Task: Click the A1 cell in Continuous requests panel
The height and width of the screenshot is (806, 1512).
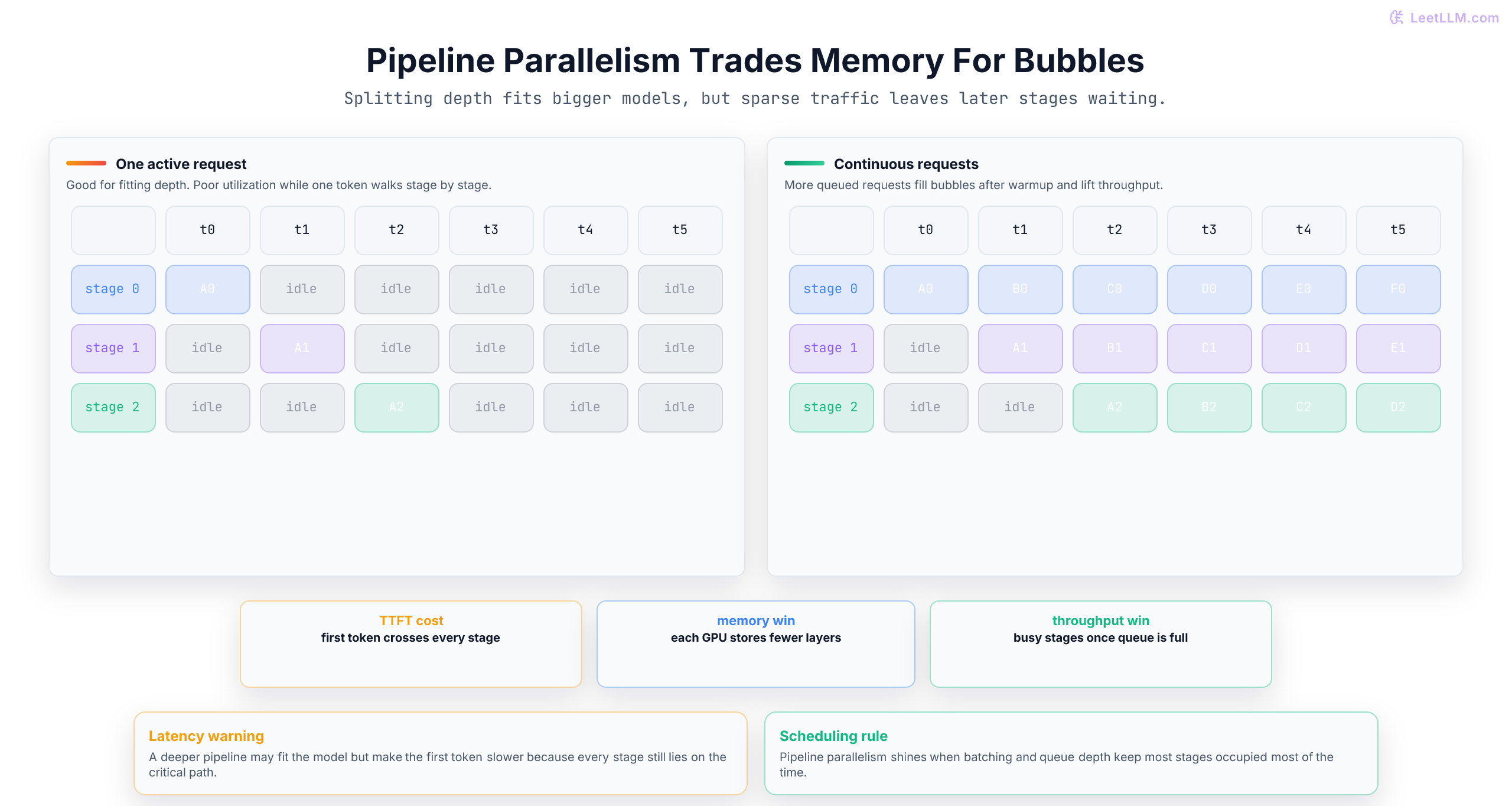Action: coord(1021,348)
